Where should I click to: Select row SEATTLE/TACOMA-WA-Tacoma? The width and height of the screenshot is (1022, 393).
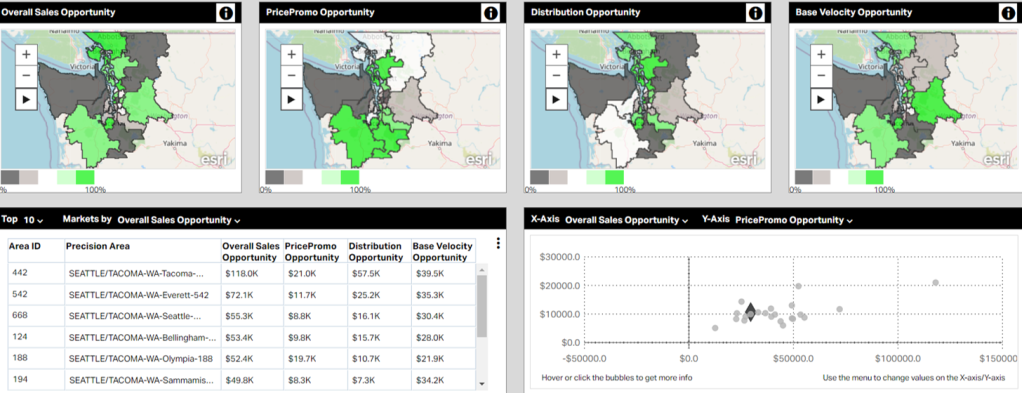point(243,274)
